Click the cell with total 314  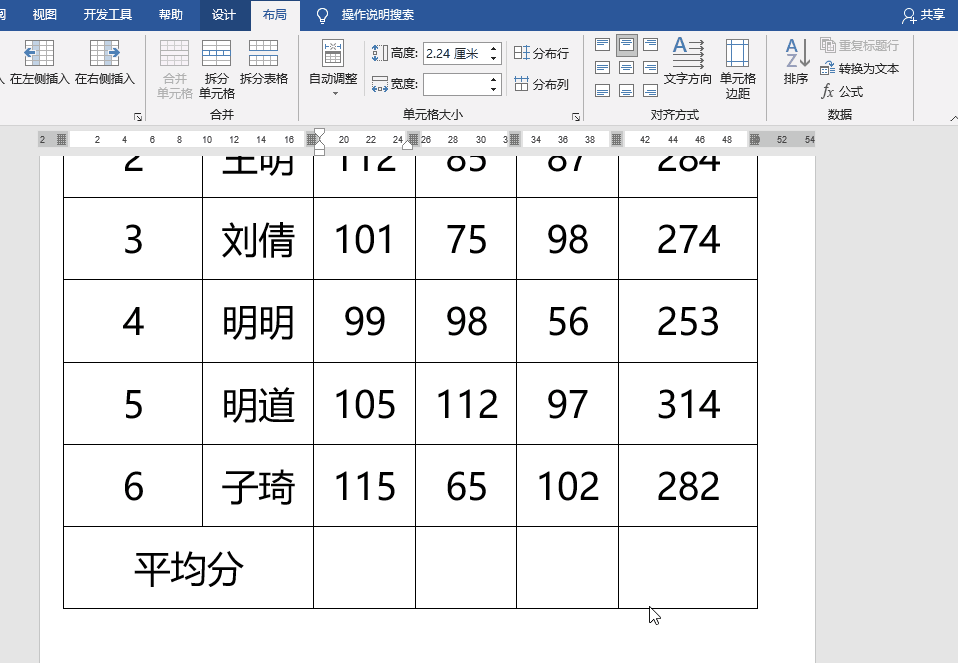[688, 404]
